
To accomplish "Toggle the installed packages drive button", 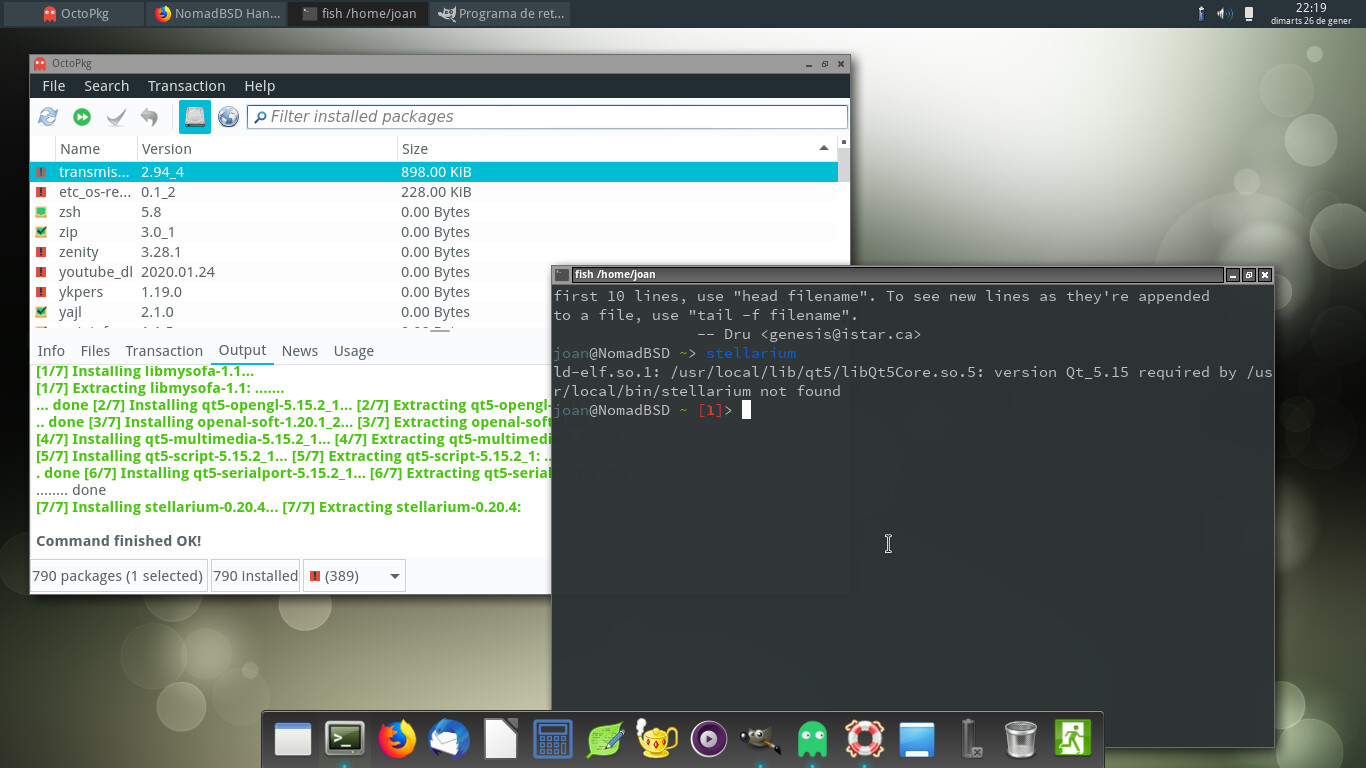I will click(195, 117).
